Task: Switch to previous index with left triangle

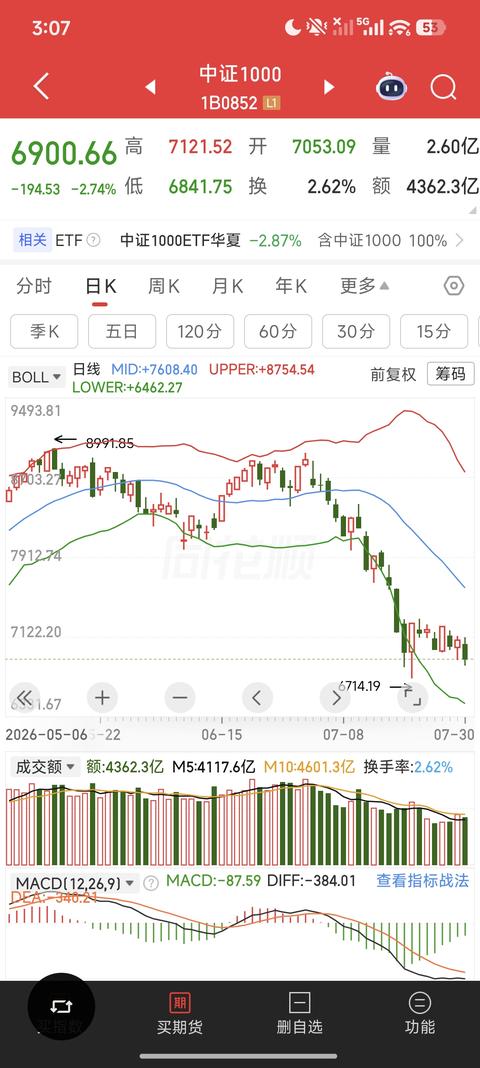Action: click(x=150, y=87)
